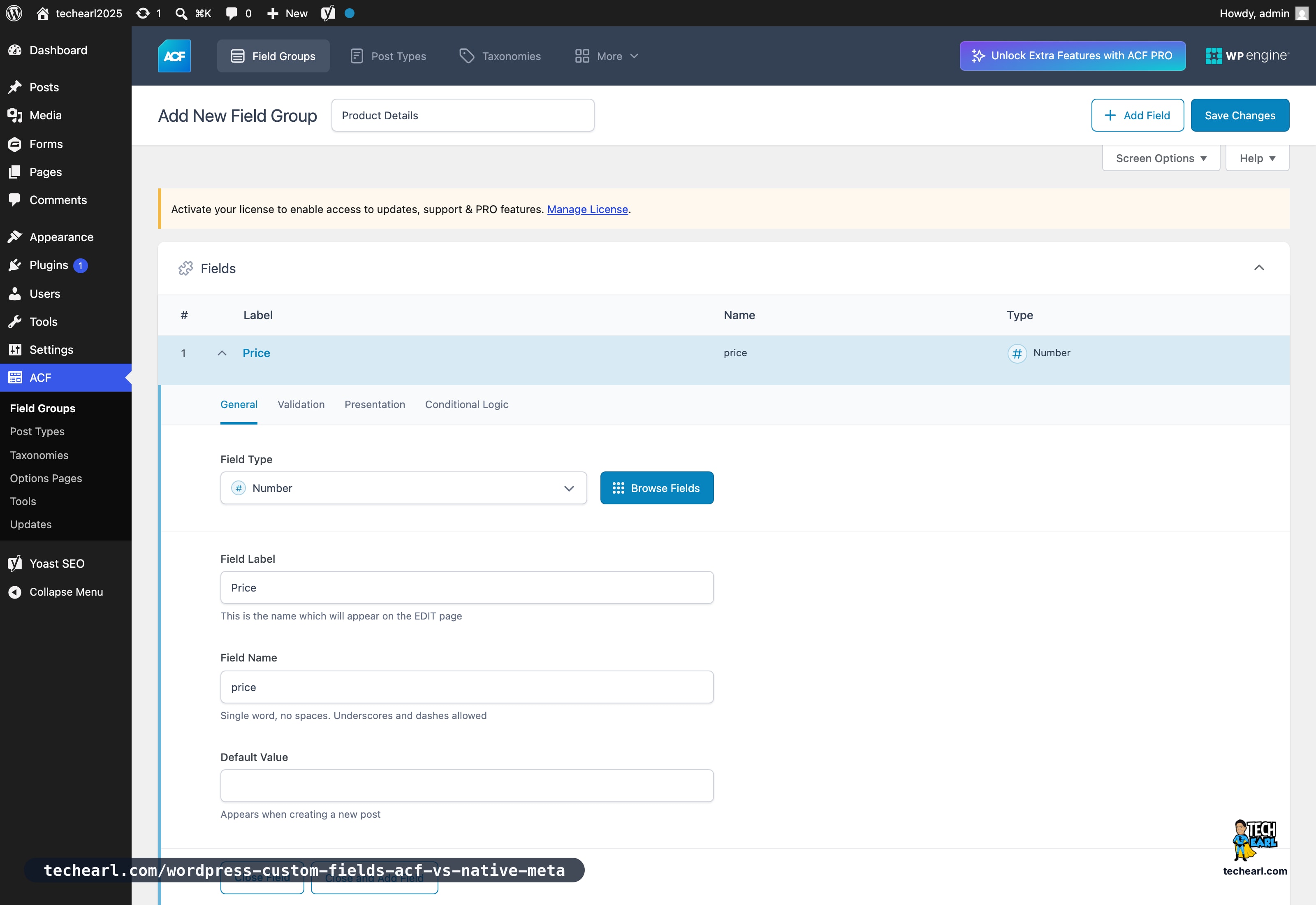This screenshot has width=1316, height=905.
Task: Click into the Field Label input
Action: coord(466,587)
